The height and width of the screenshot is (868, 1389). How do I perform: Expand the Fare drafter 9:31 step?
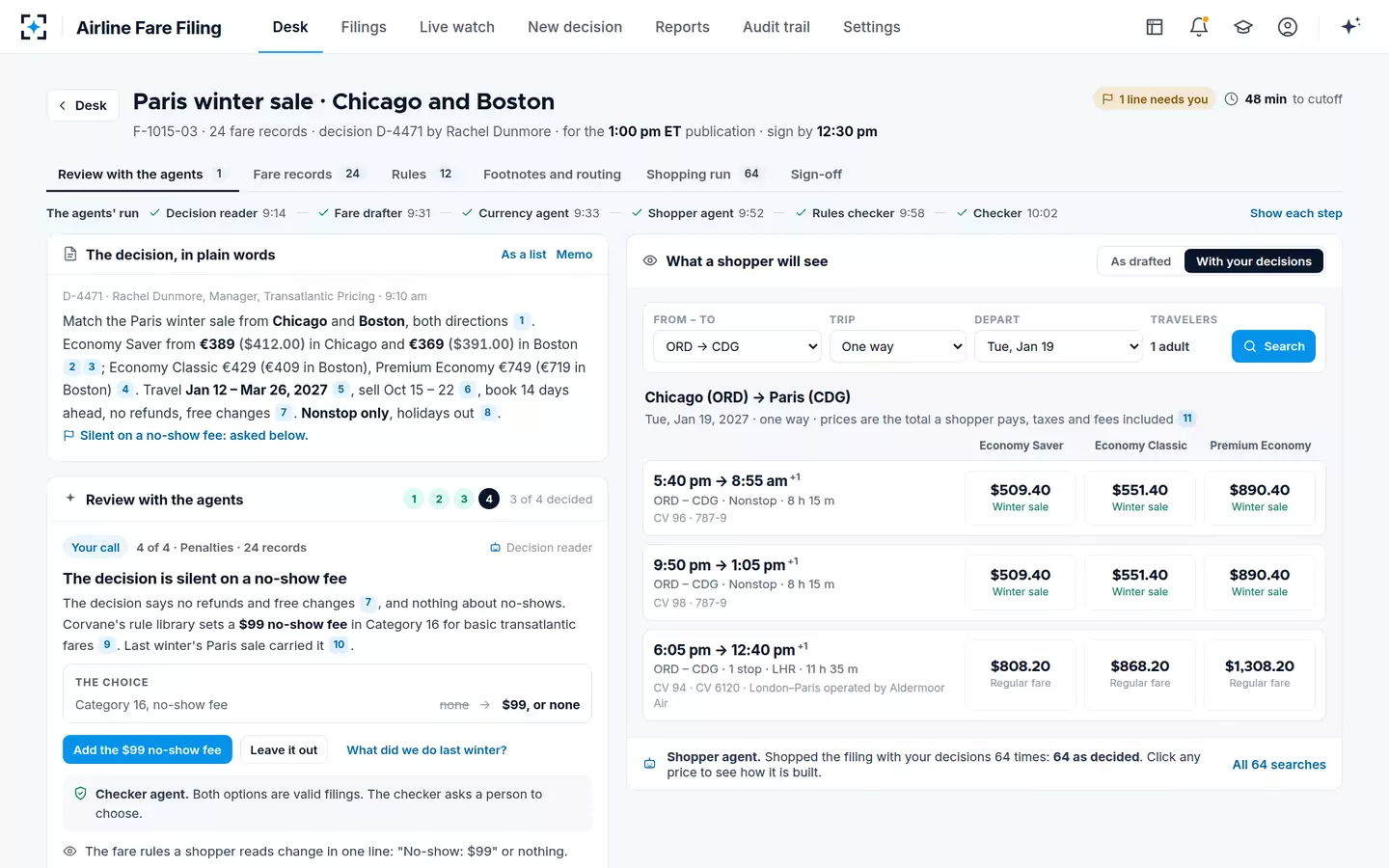(374, 213)
